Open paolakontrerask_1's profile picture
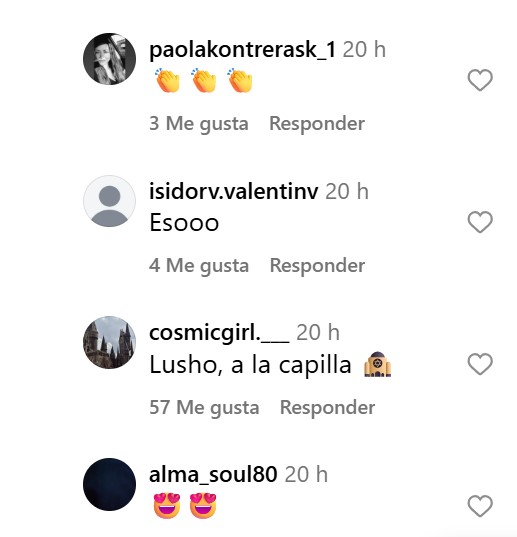 click(x=109, y=59)
